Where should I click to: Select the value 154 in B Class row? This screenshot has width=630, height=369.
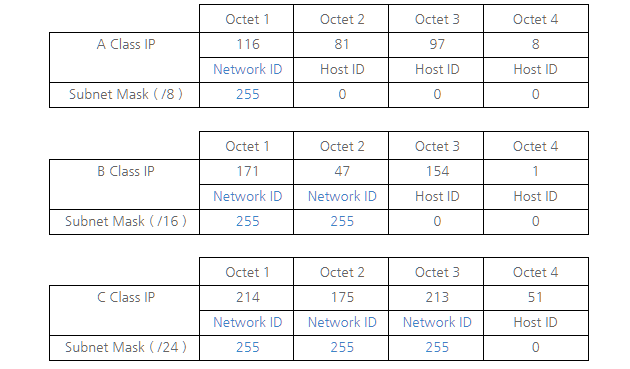[x=437, y=171]
